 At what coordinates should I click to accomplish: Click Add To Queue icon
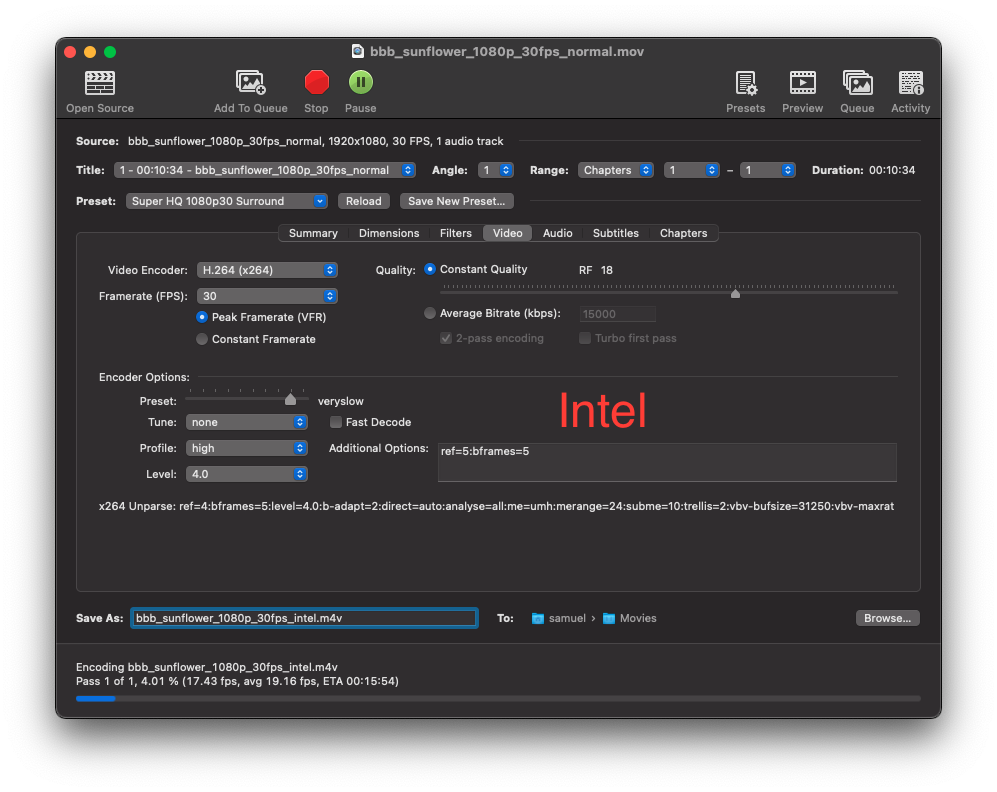[251, 83]
